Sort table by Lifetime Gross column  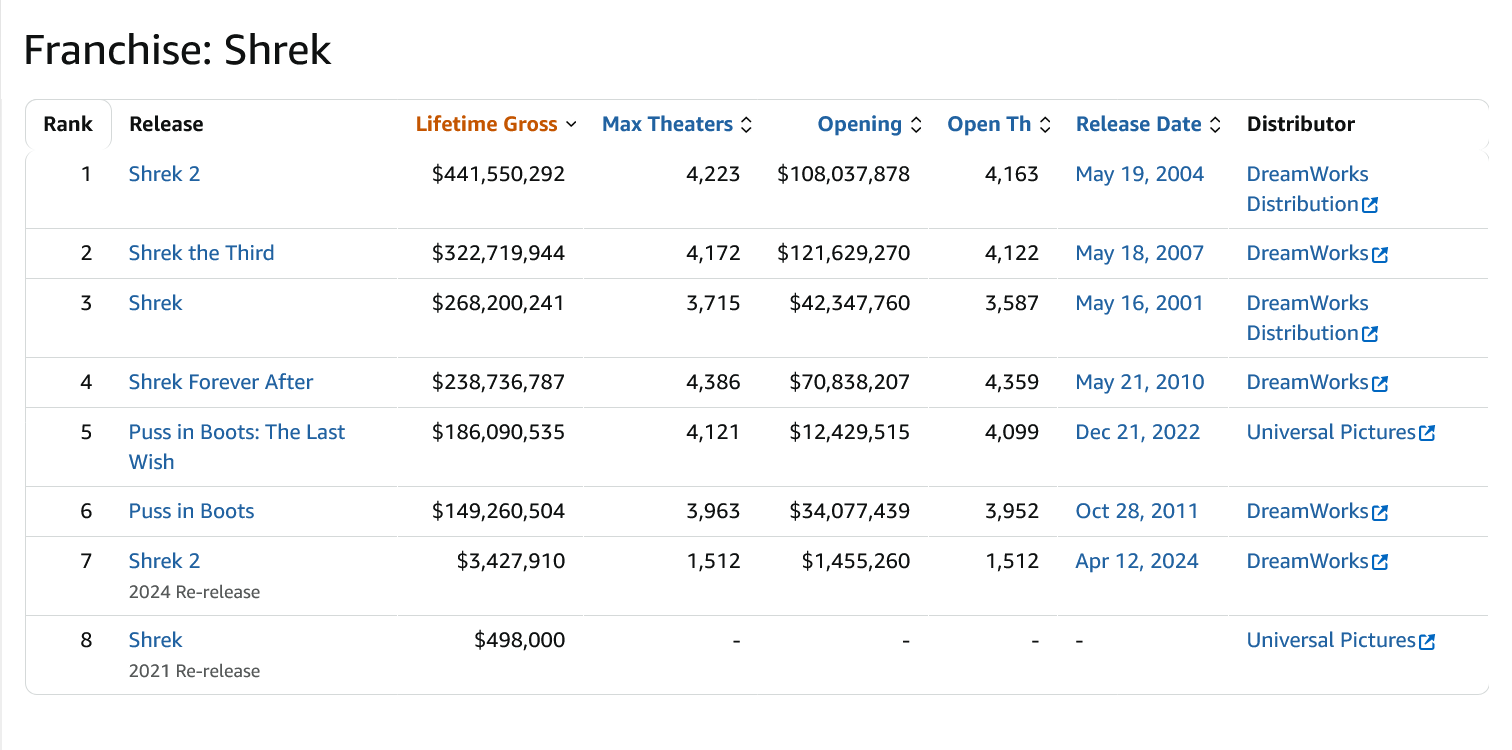click(x=496, y=124)
